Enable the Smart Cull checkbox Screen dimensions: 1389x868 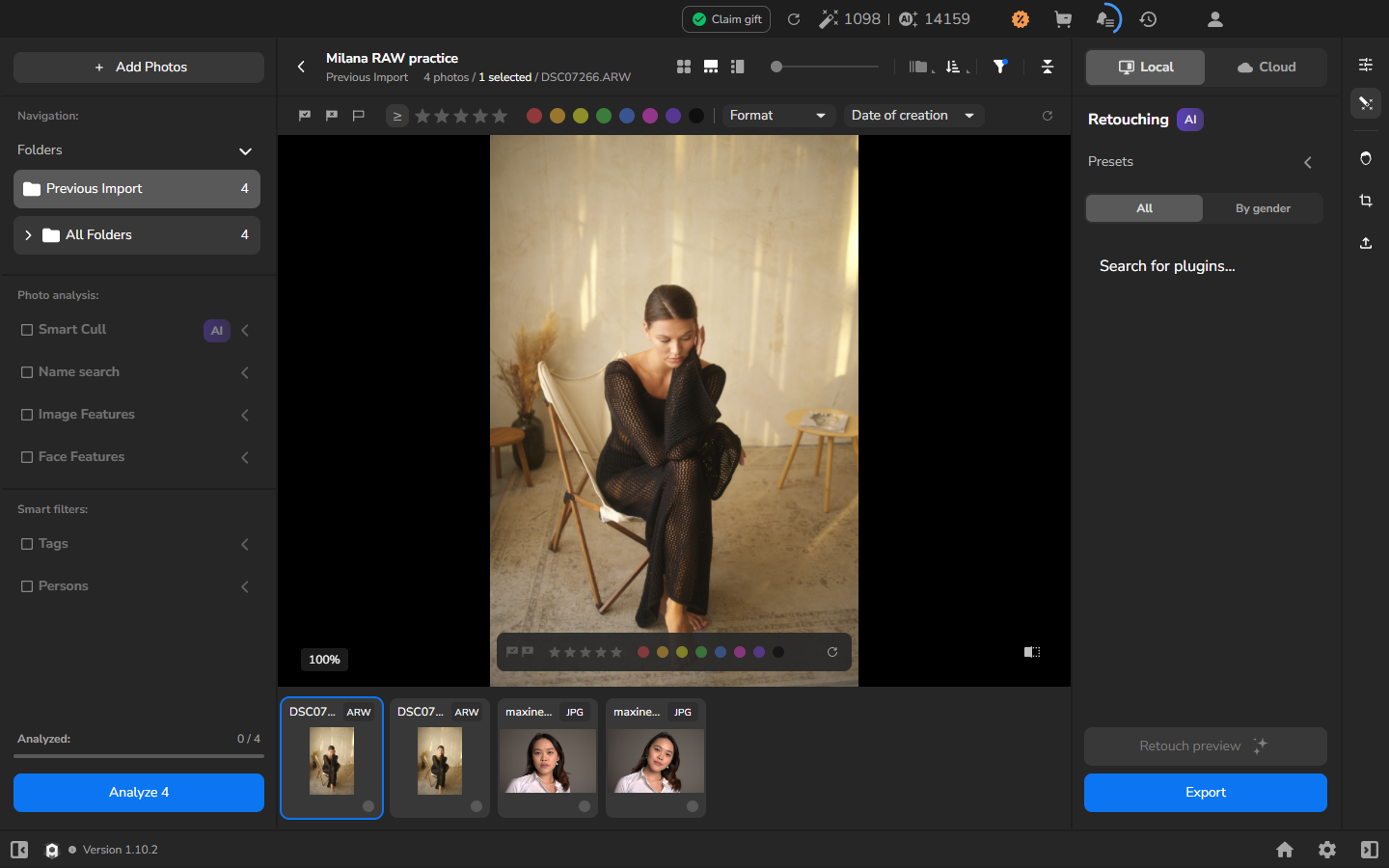tap(27, 330)
